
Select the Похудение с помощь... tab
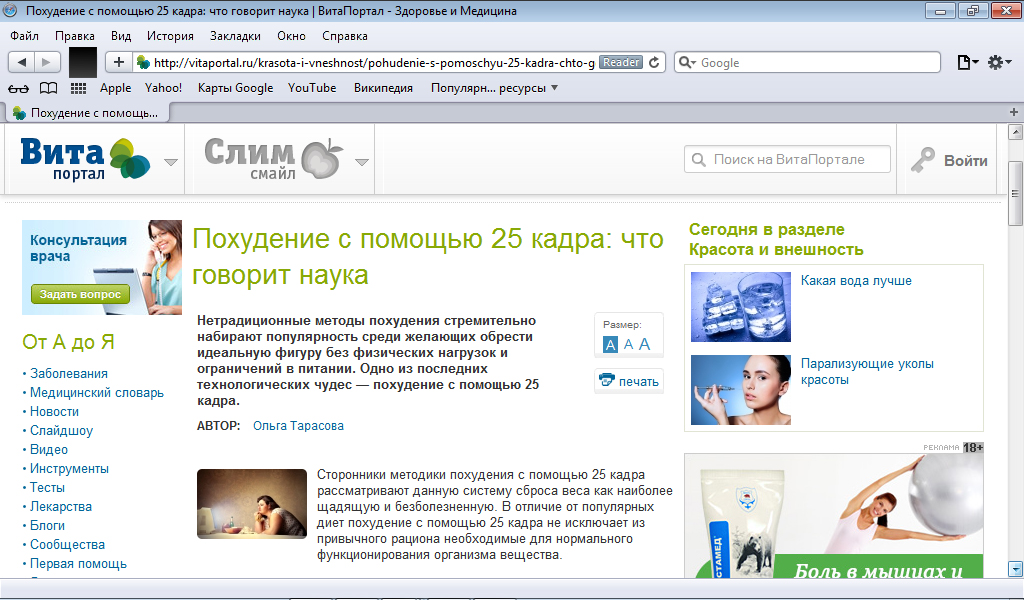click(88, 113)
